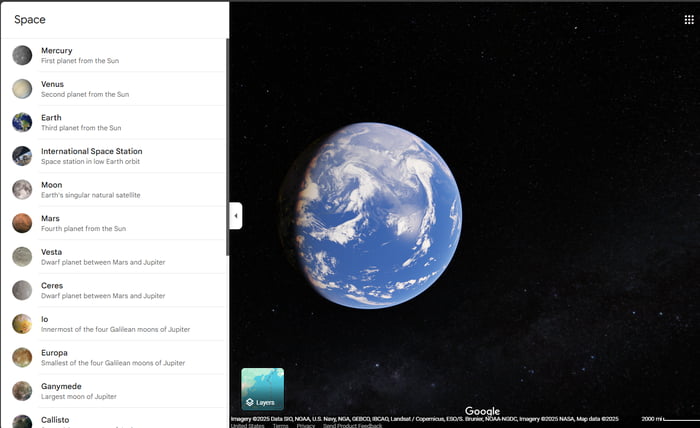
Task: Toggle the 2000 mi map scale units
Action: (670, 419)
